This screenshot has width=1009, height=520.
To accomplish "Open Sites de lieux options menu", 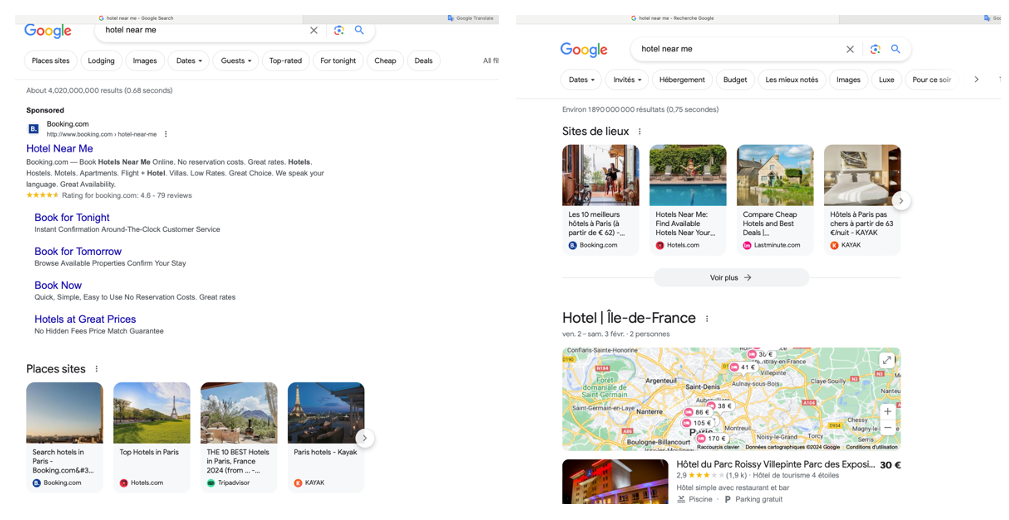I will (639, 131).
